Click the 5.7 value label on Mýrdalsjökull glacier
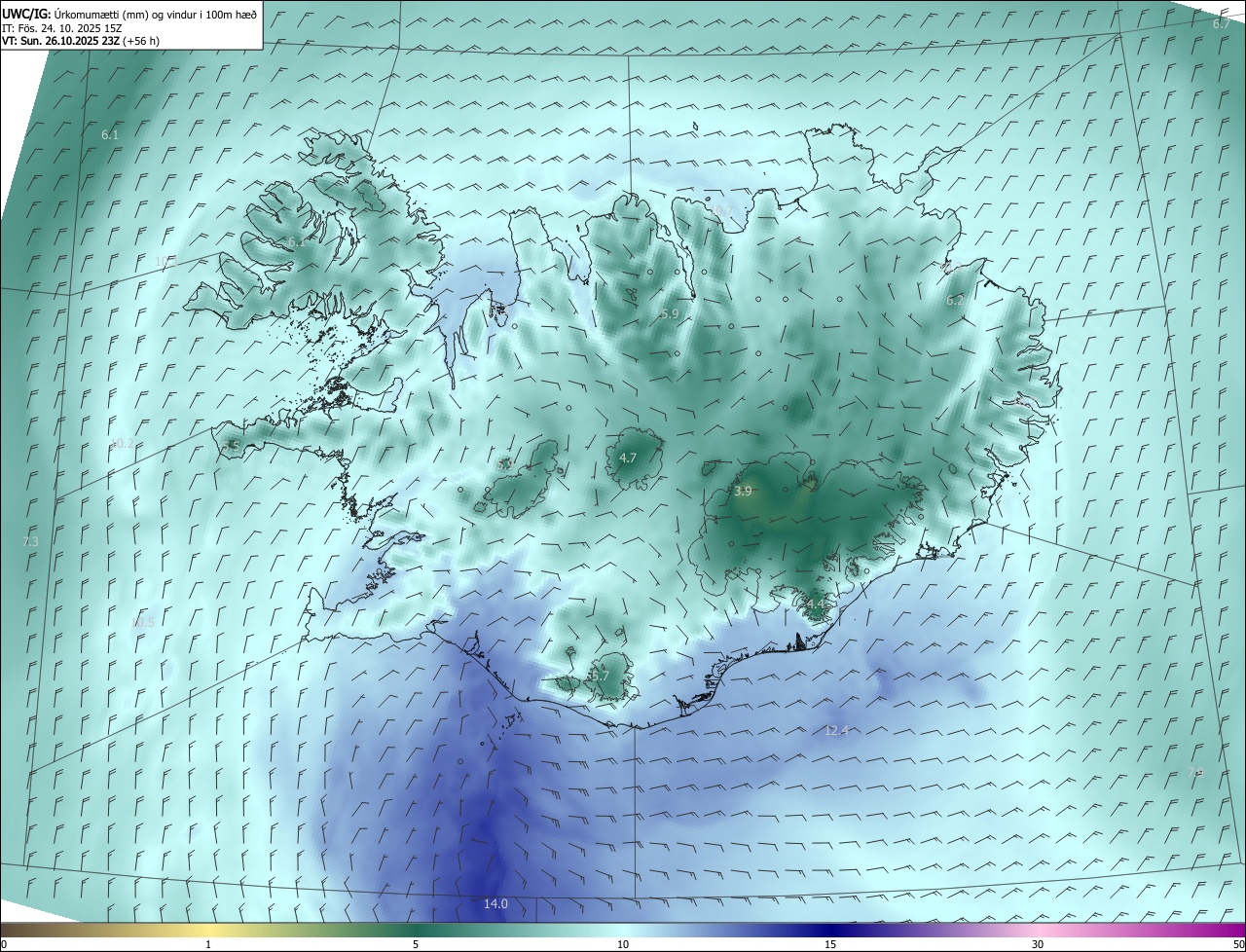 [600, 676]
